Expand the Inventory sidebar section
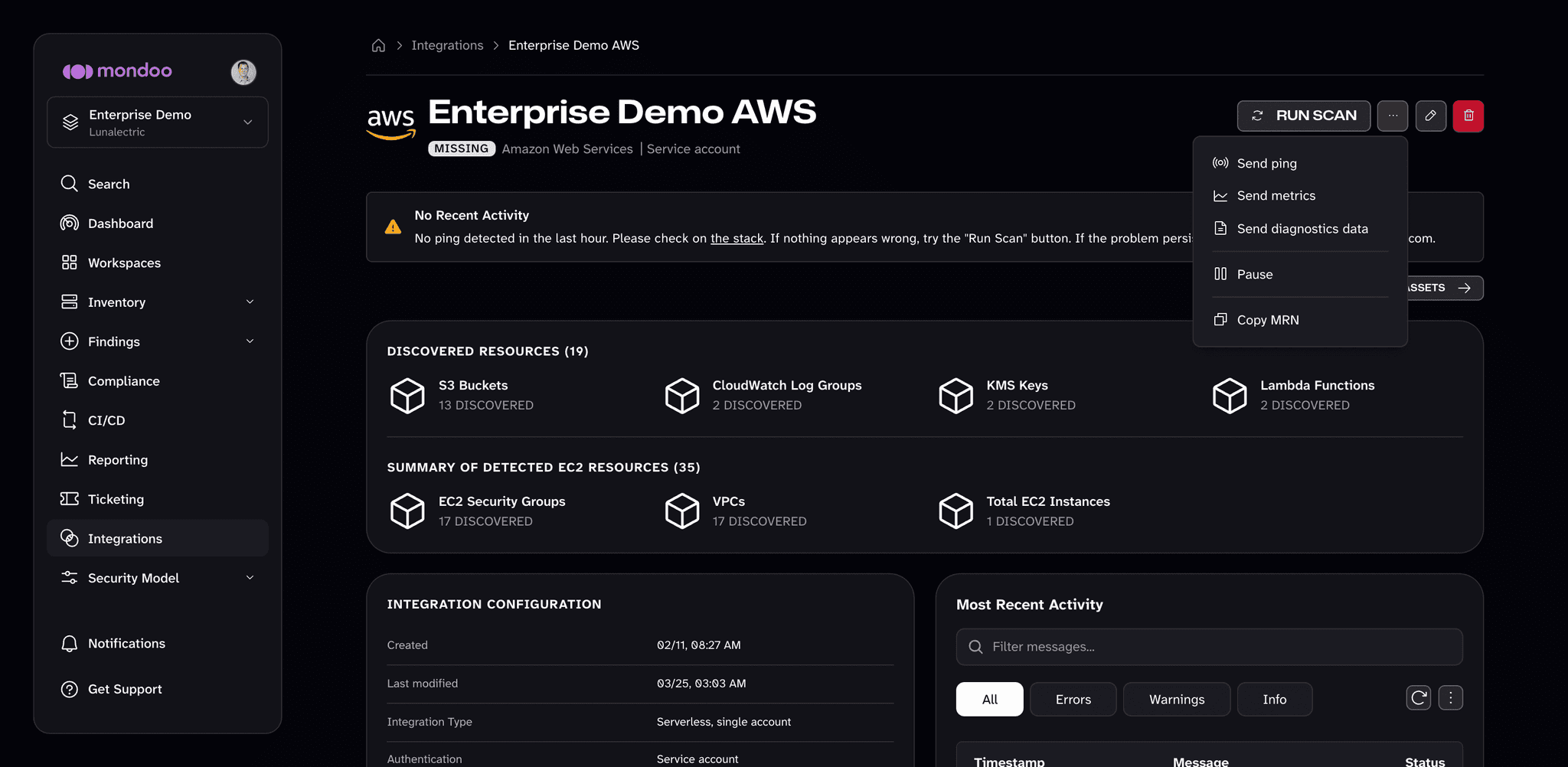This screenshot has height=767, width=1568. (158, 302)
